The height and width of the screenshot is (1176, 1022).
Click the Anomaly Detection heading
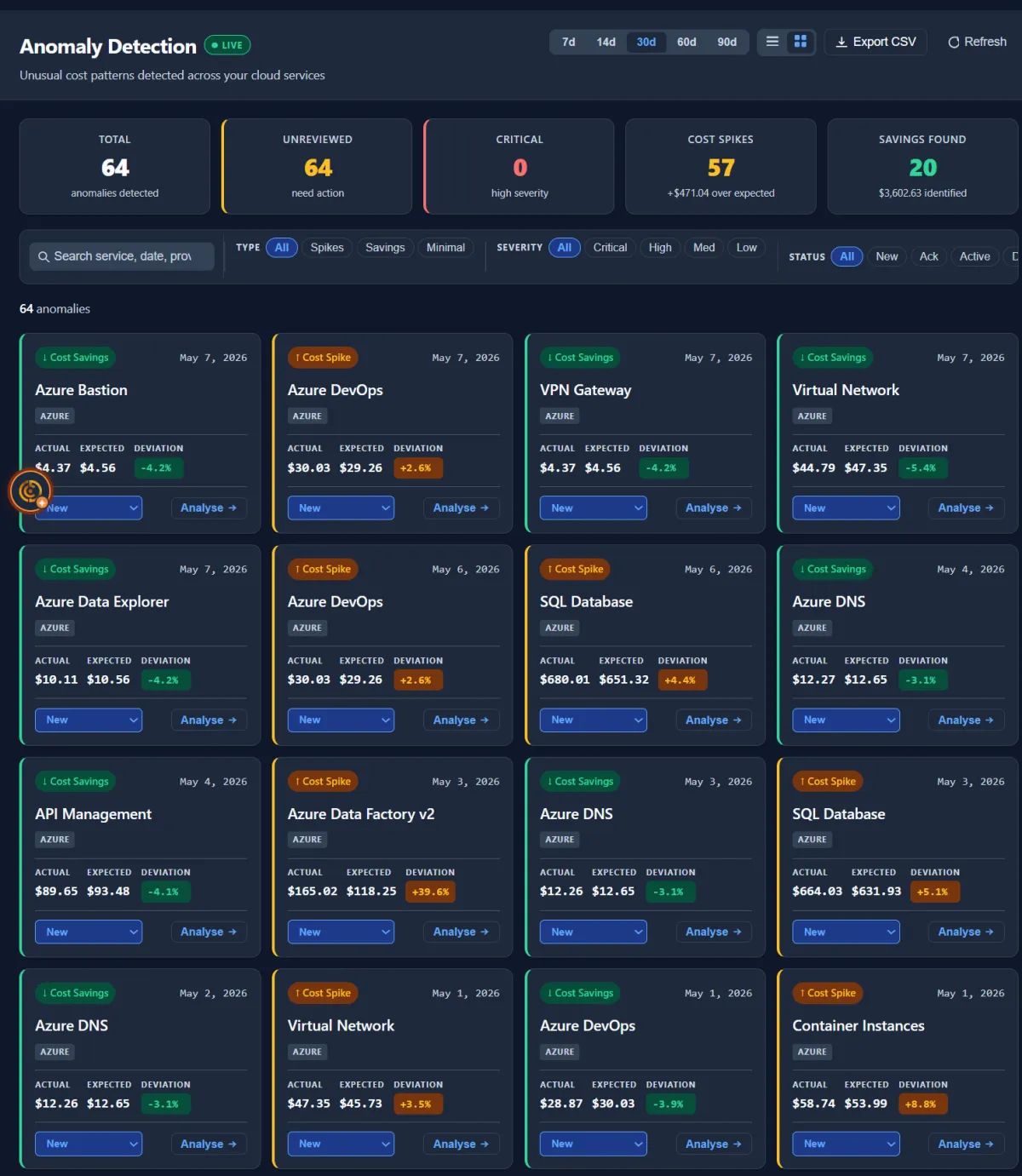(108, 46)
